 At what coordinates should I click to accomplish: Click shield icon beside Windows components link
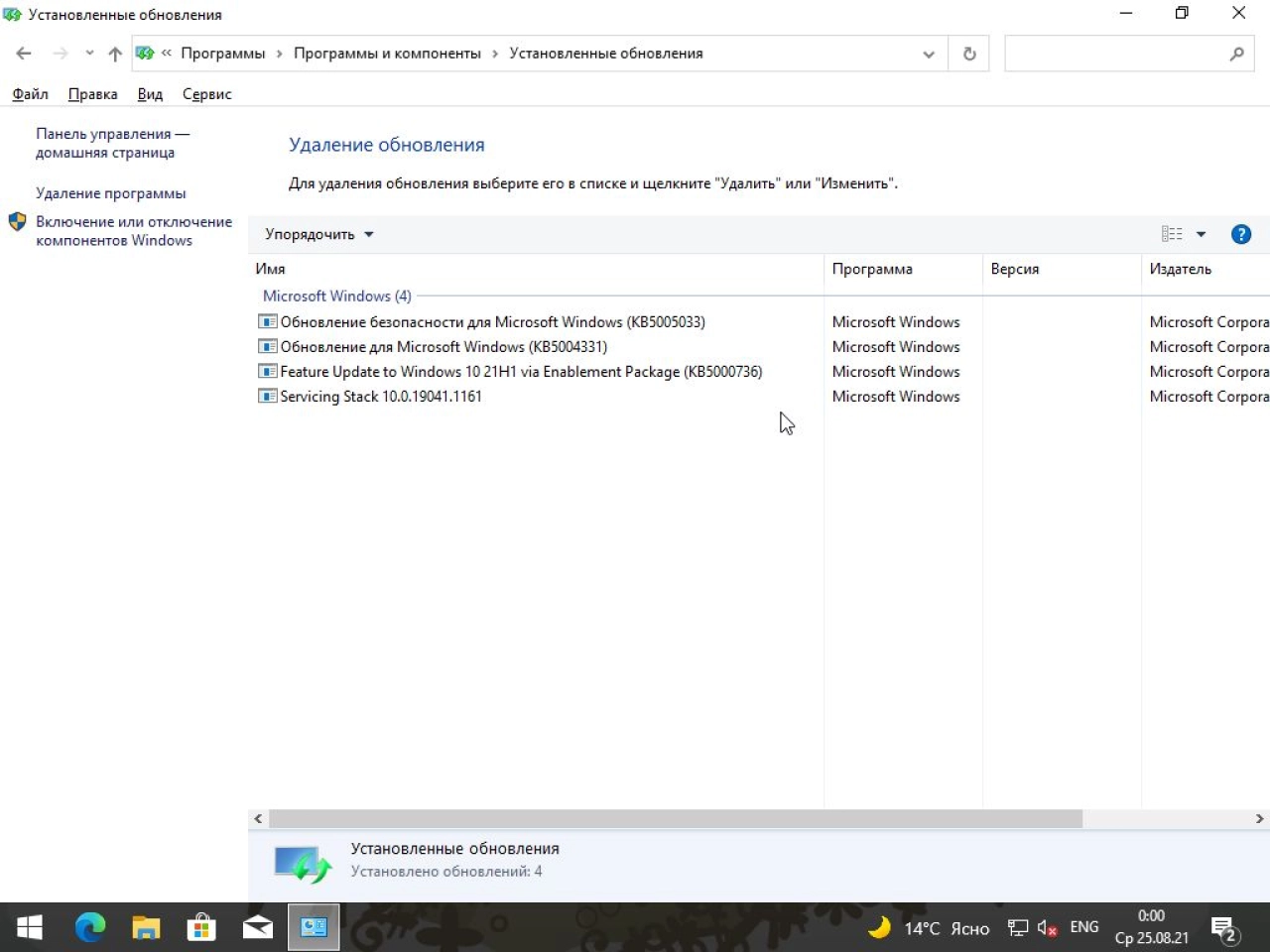tap(17, 222)
